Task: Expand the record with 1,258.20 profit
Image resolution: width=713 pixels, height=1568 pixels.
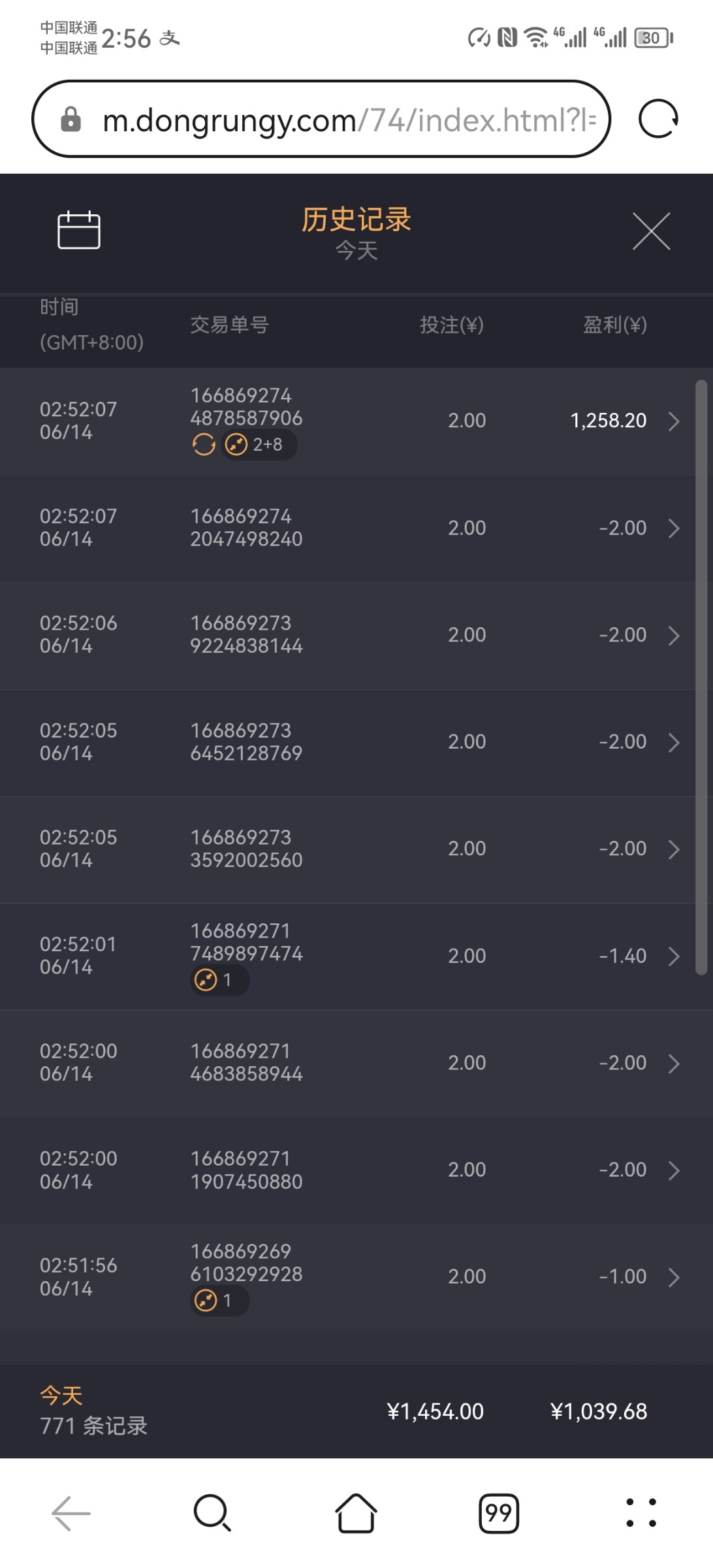Action: pos(674,421)
